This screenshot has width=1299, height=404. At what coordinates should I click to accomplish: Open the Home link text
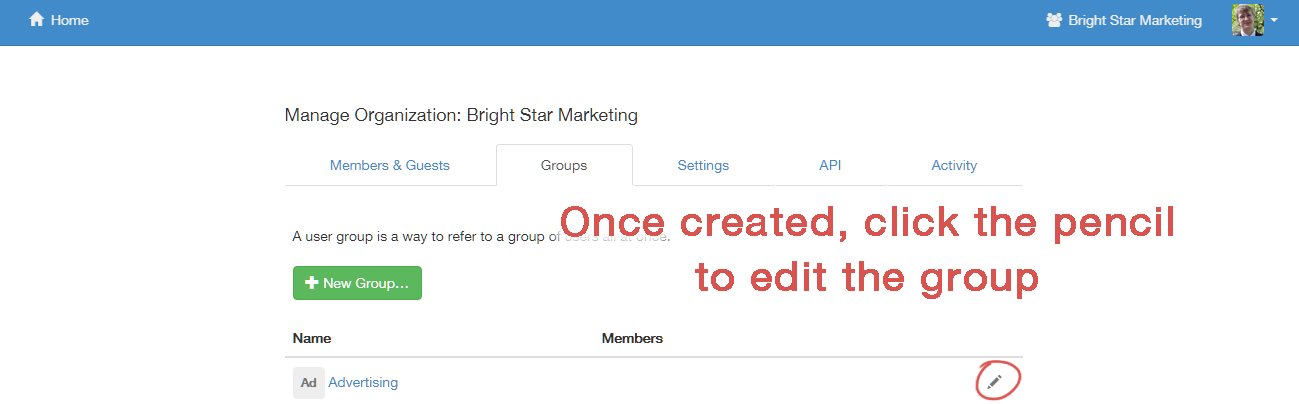click(x=70, y=20)
